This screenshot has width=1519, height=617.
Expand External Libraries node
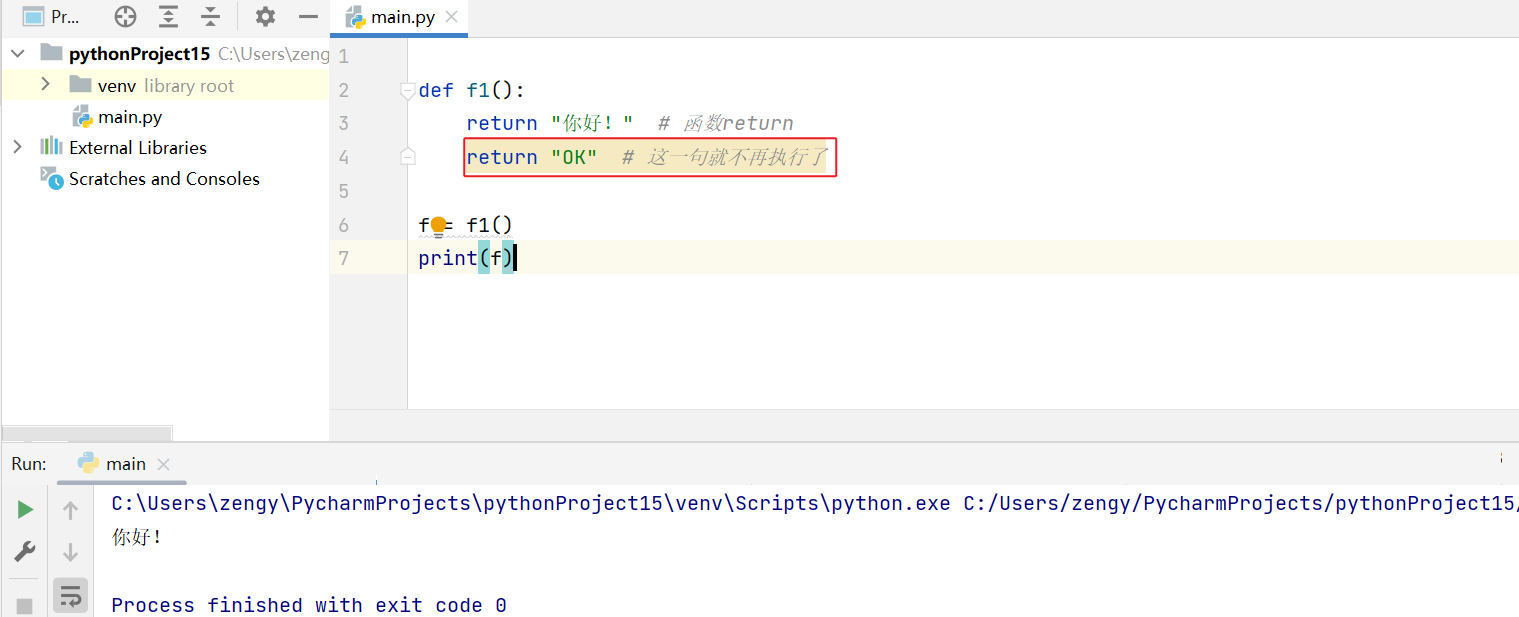click(x=17, y=147)
